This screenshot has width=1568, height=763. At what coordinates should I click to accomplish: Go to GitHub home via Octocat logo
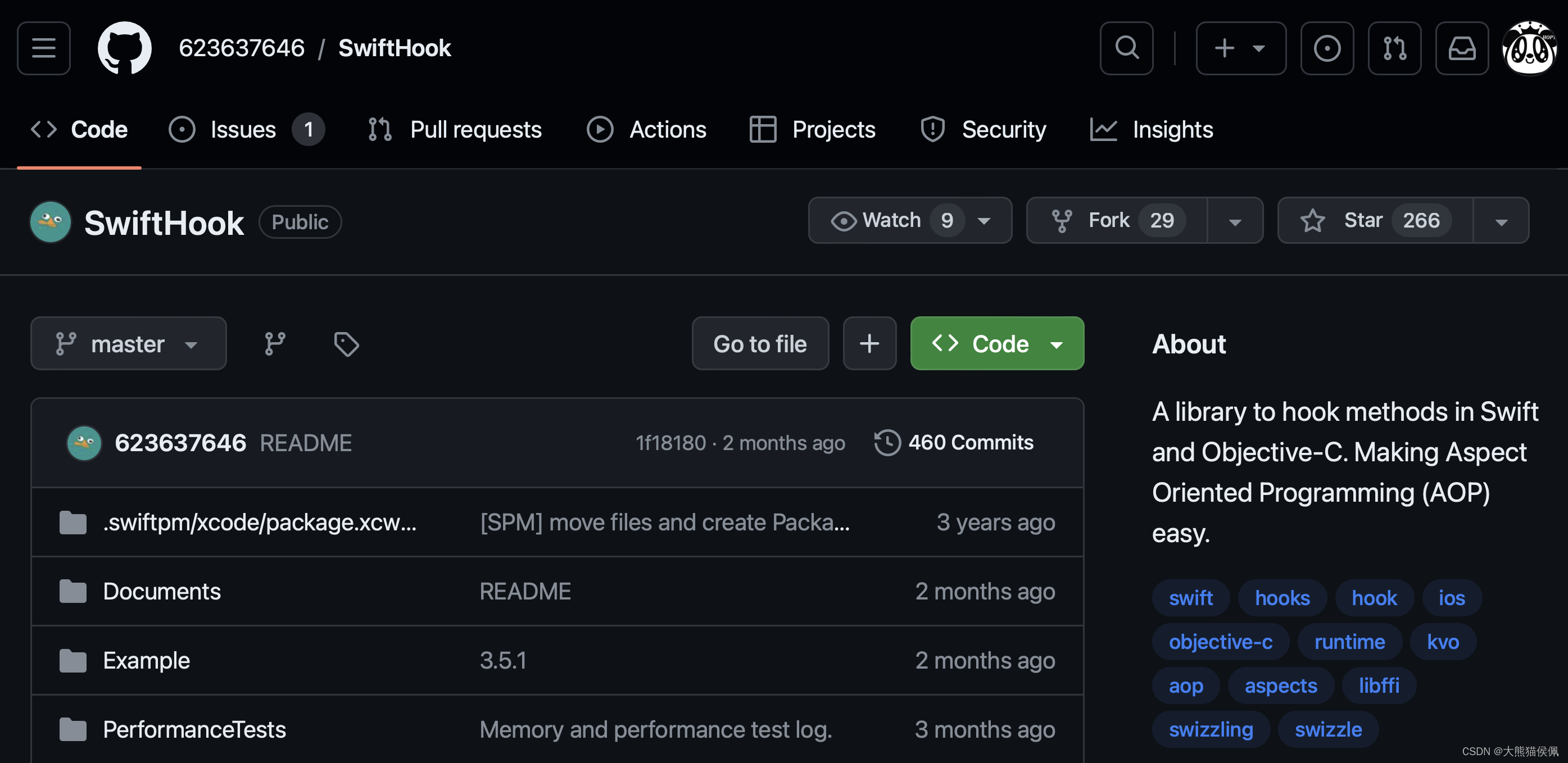click(125, 48)
